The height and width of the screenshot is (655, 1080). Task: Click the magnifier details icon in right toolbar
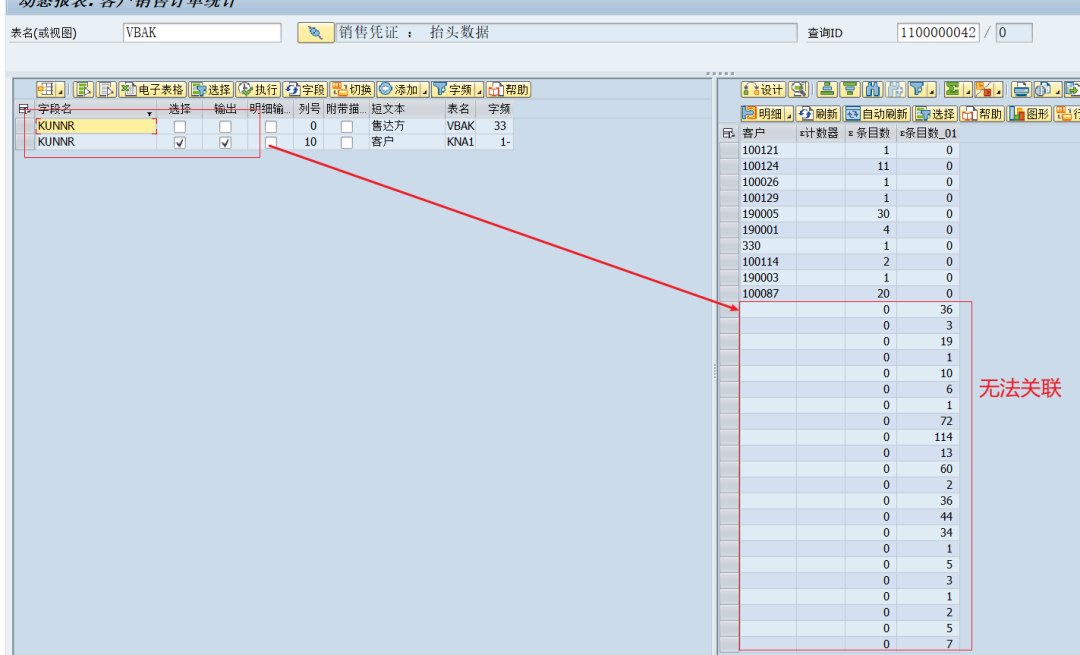tap(798, 90)
